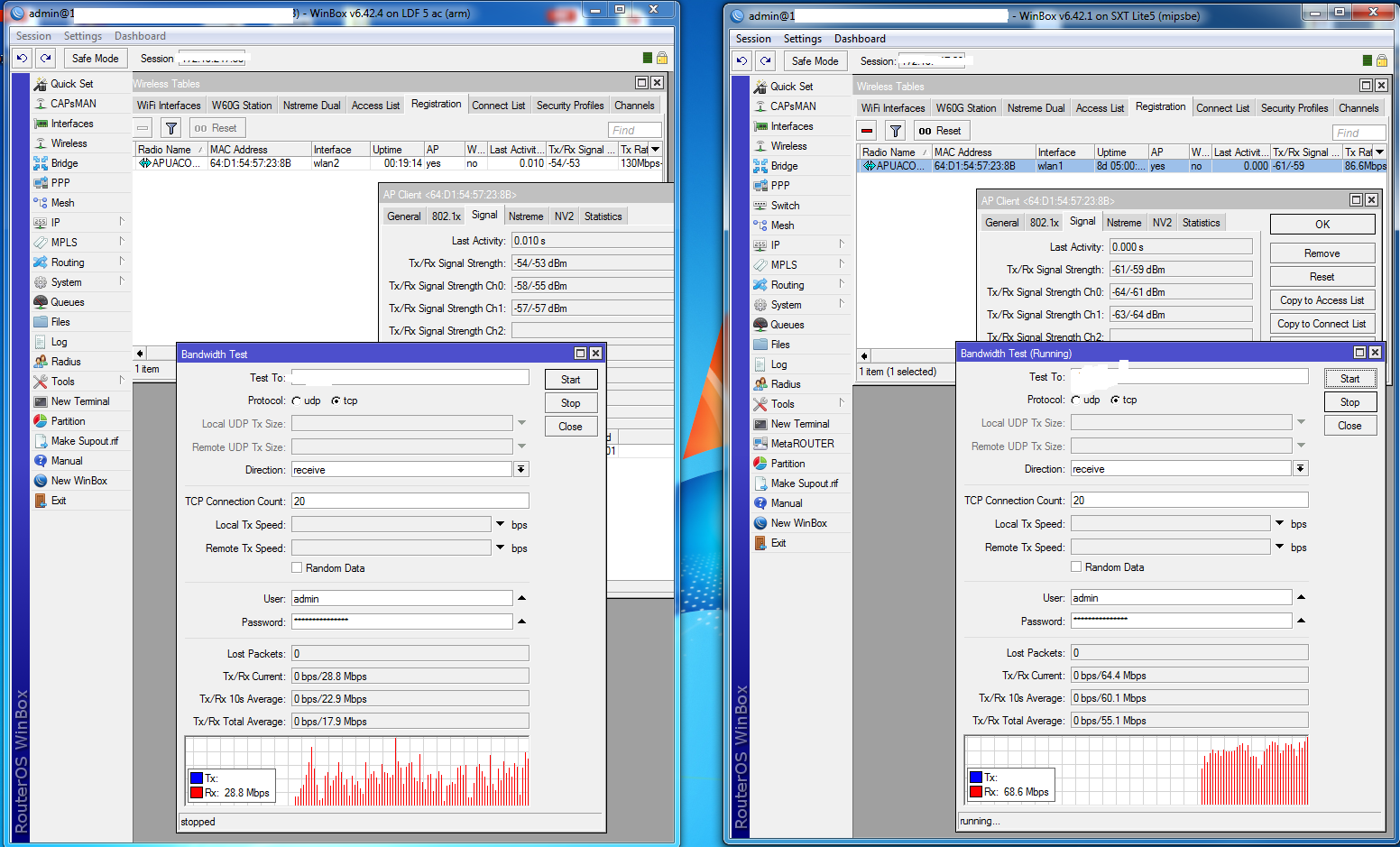Select udp protocol in left Bandwidth Test
The image size is (1400, 847).
(x=297, y=401)
